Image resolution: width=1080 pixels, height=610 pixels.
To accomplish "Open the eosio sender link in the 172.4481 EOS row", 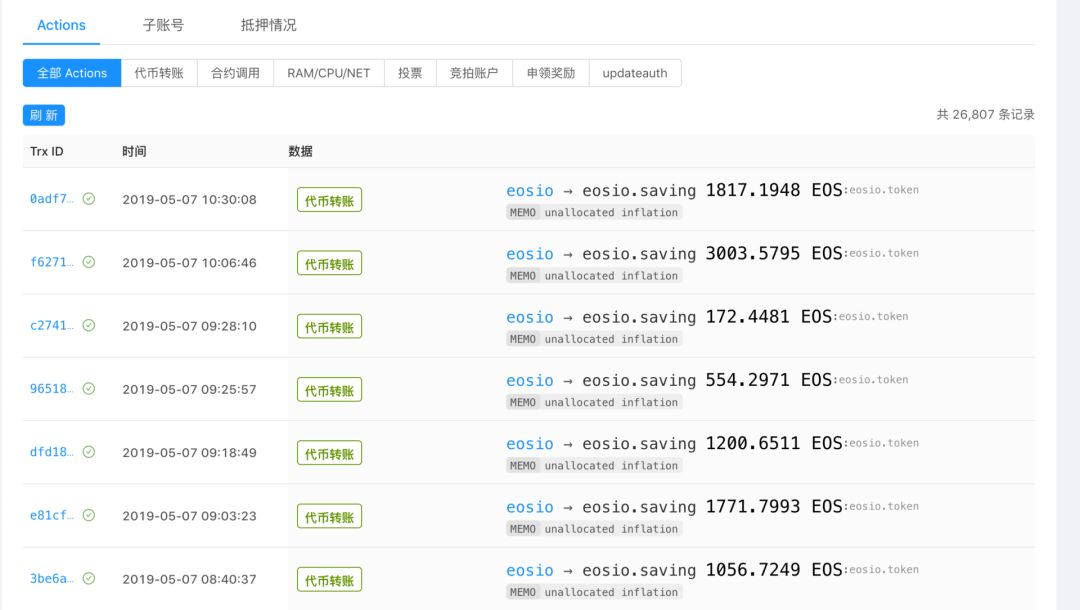I will pos(530,317).
